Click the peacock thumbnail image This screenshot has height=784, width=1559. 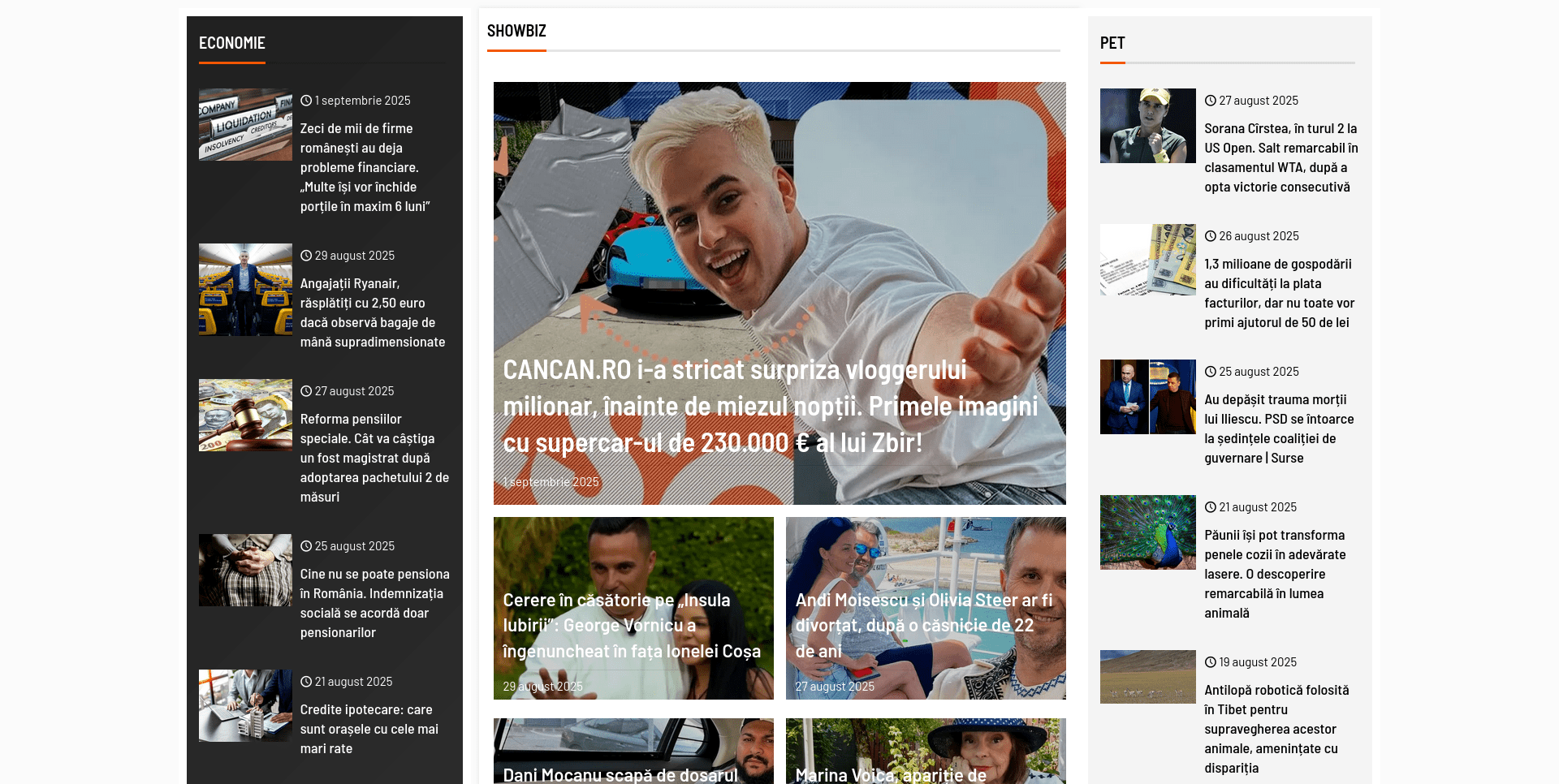click(x=1147, y=532)
